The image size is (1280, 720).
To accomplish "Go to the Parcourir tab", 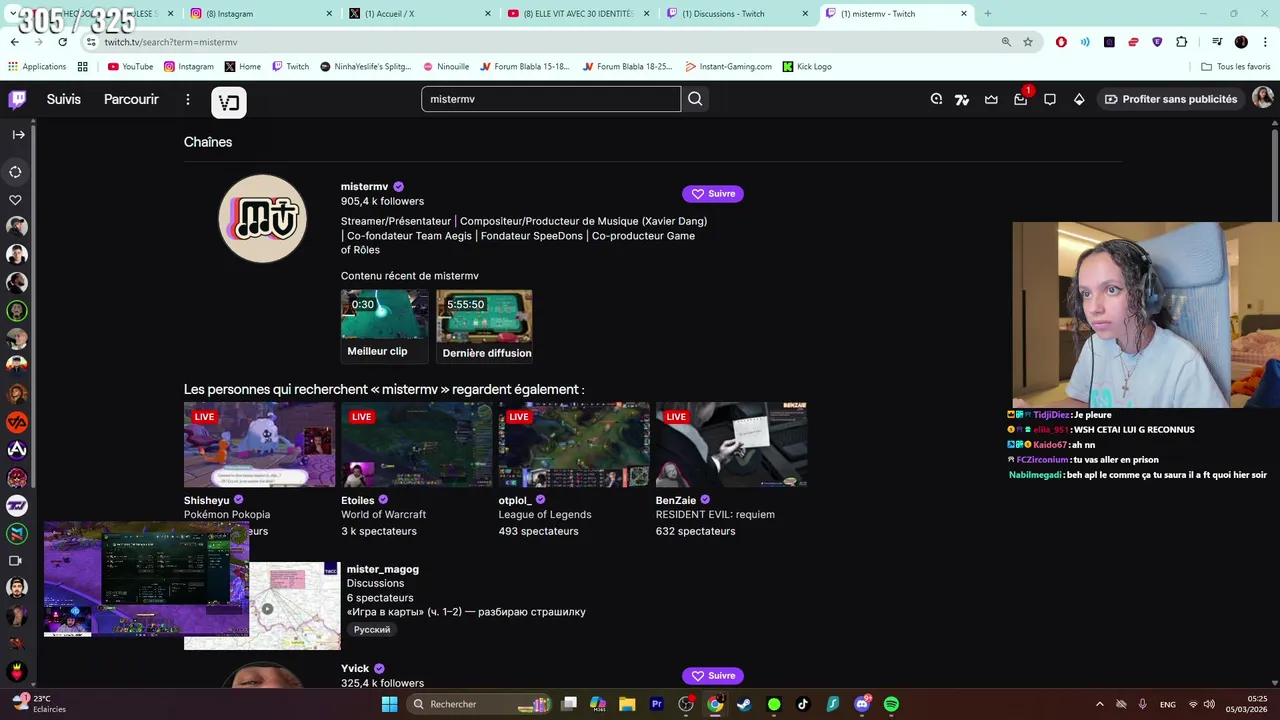I will pos(131,99).
